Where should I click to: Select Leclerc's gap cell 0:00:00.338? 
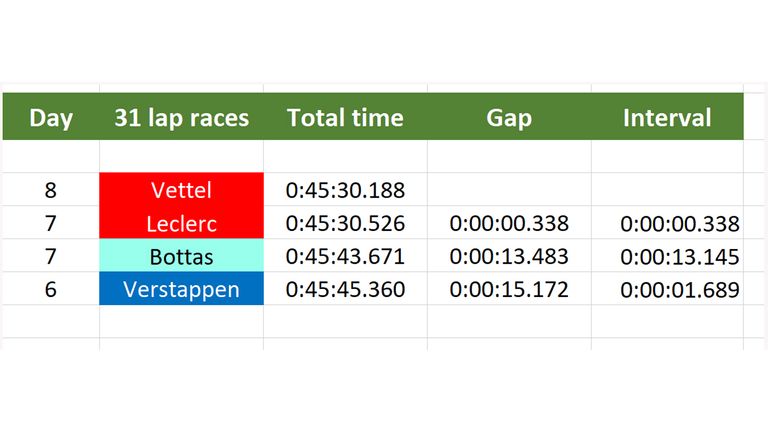click(x=509, y=222)
